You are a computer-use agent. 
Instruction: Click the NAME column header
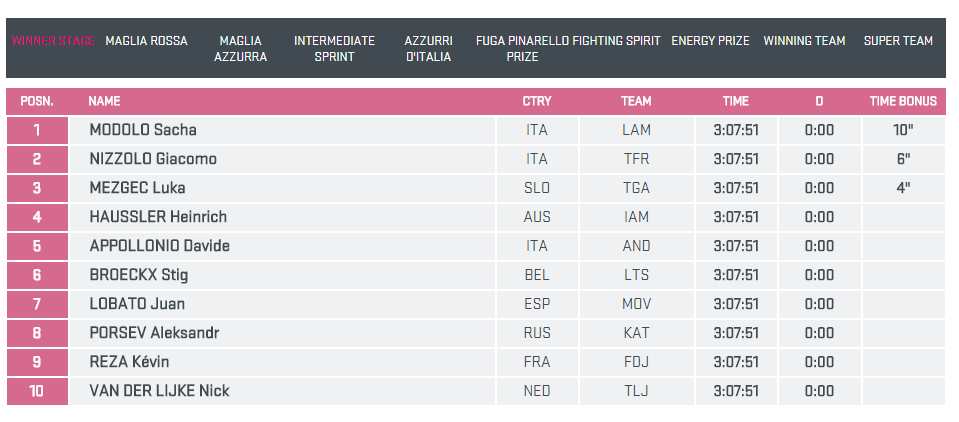(104, 101)
